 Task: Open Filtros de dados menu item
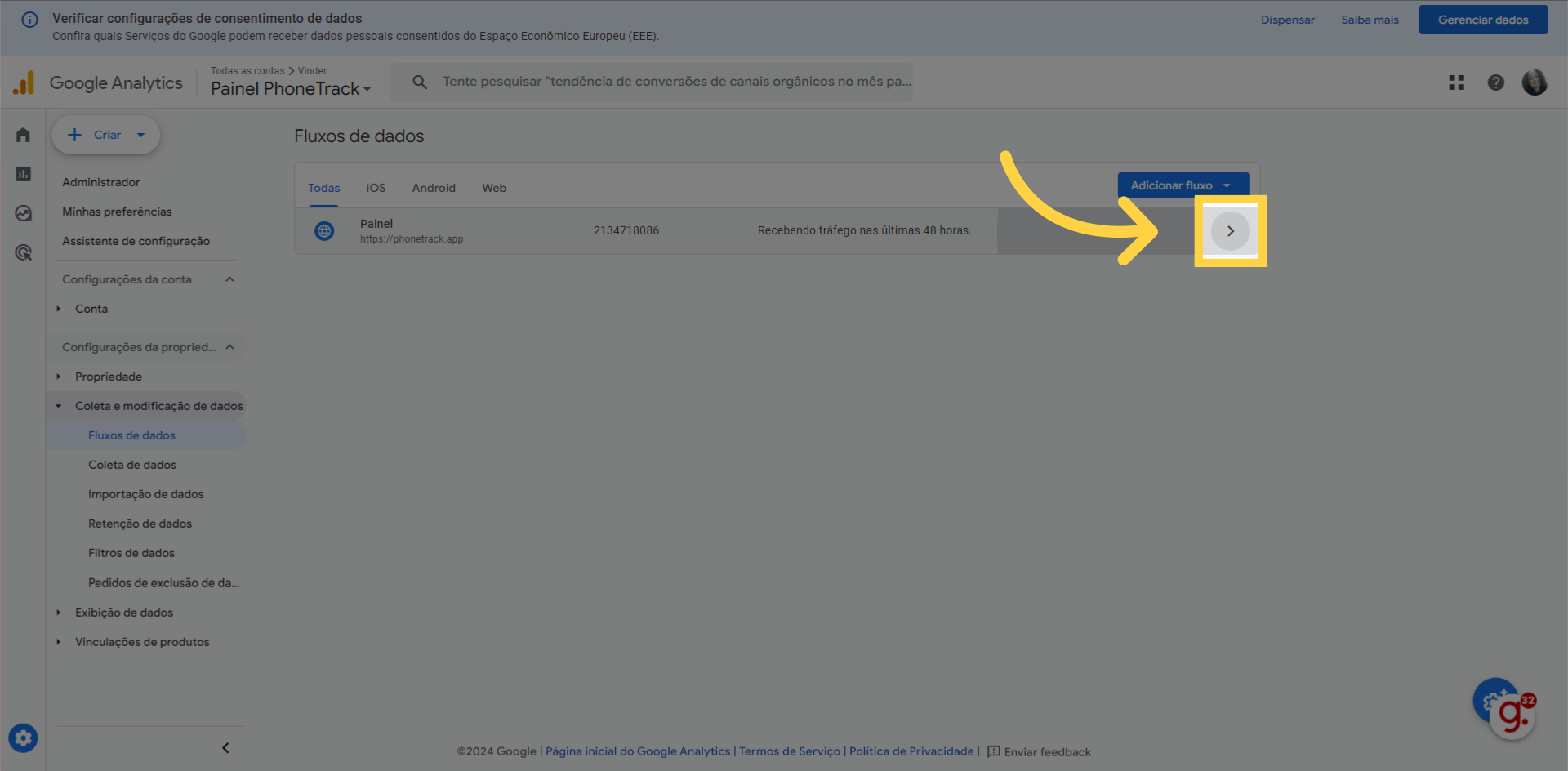click(x=131, y=553)
